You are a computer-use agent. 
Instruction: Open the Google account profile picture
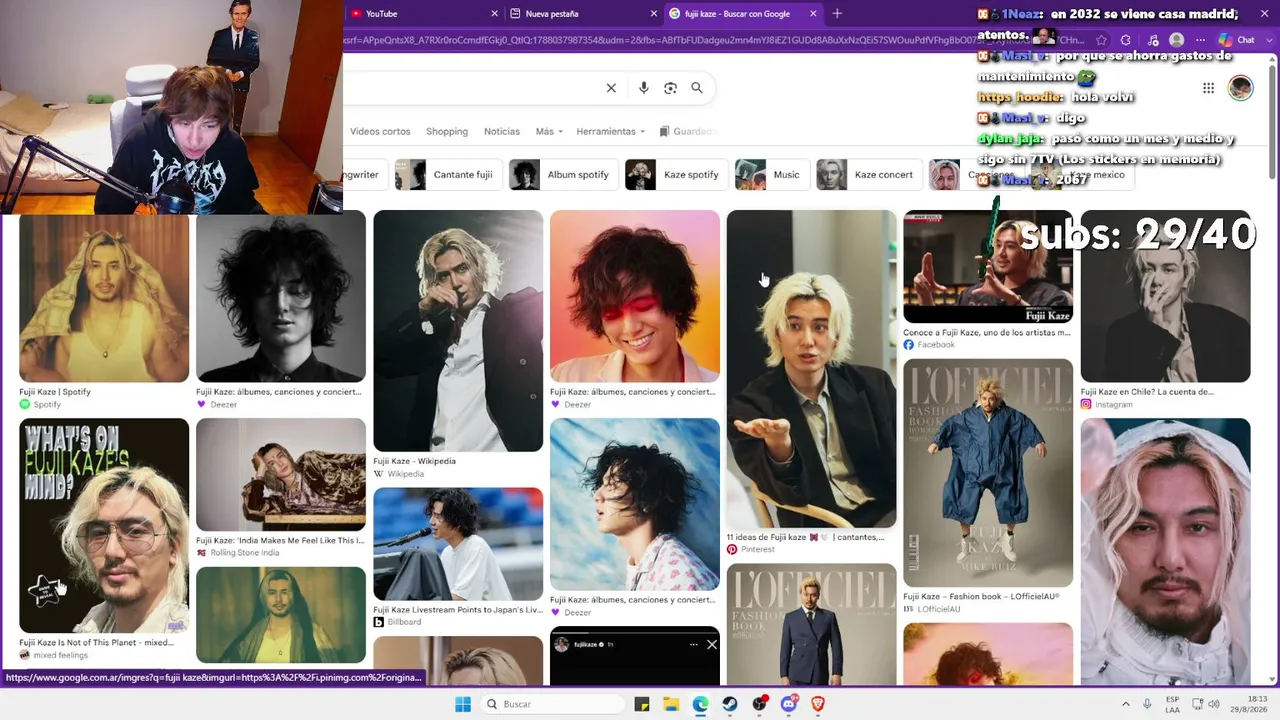point(1240,88)
